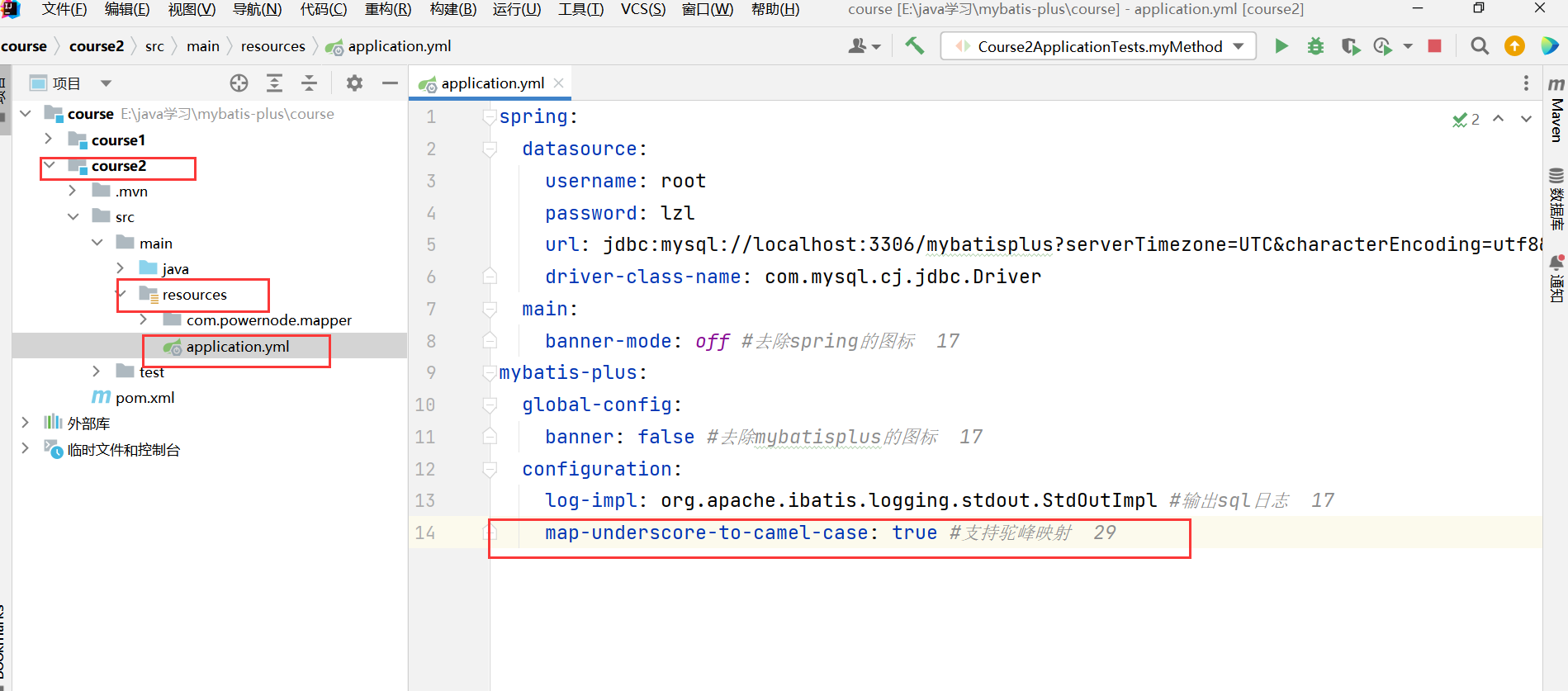The height and width of the screenshot is (691, 1568).
Task: Collapse the main folder
Action: (97, 242)
